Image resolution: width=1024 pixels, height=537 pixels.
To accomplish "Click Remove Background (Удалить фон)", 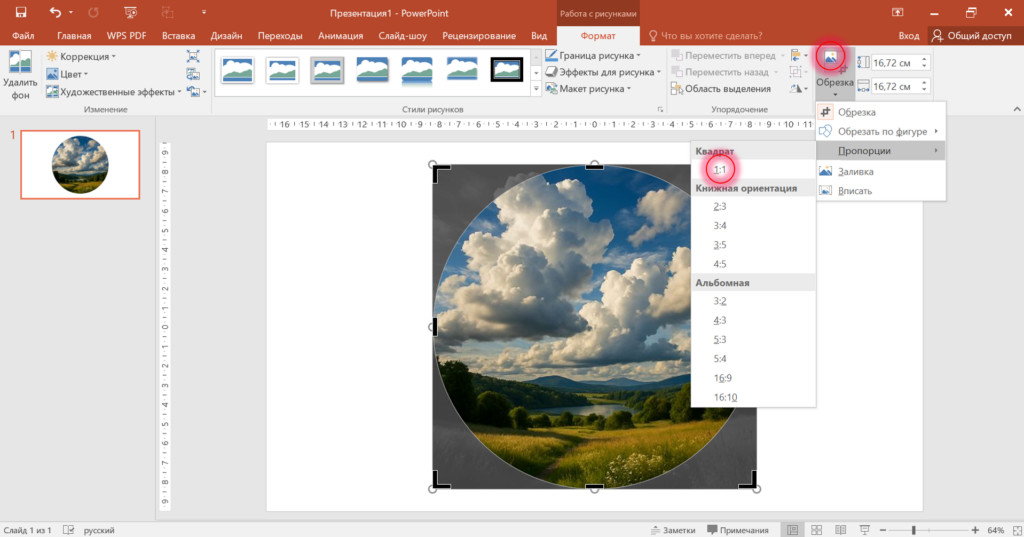I will 20,76.
